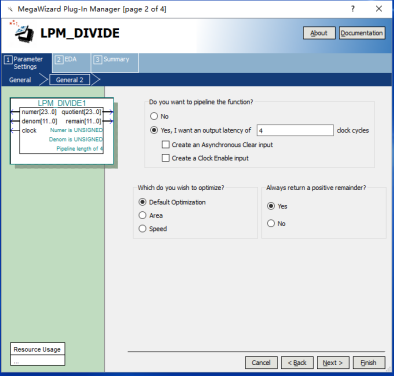Cancel the MegaWizard

(x=261, y=363)
